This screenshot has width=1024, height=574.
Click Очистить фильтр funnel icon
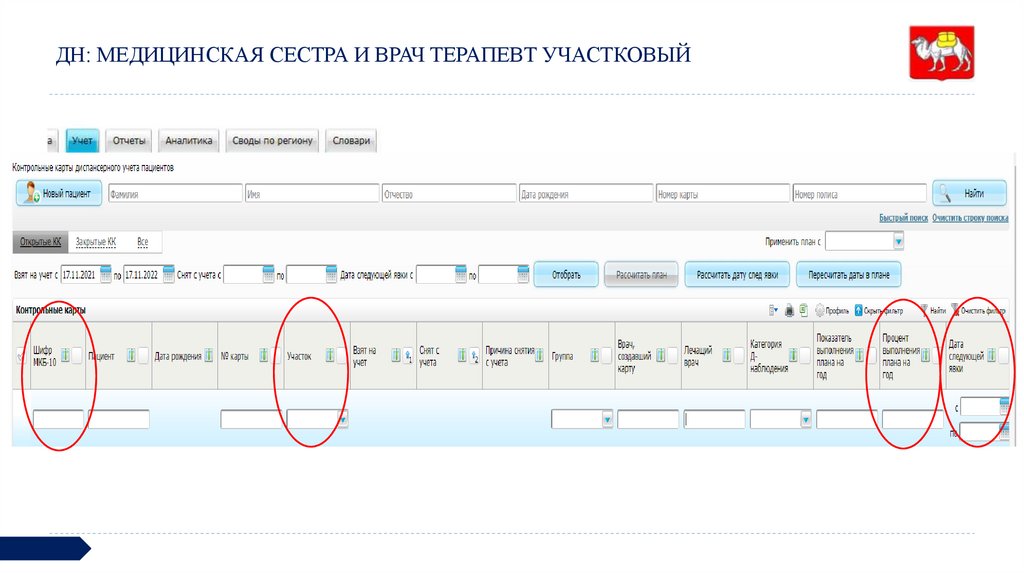pos(955,310)
